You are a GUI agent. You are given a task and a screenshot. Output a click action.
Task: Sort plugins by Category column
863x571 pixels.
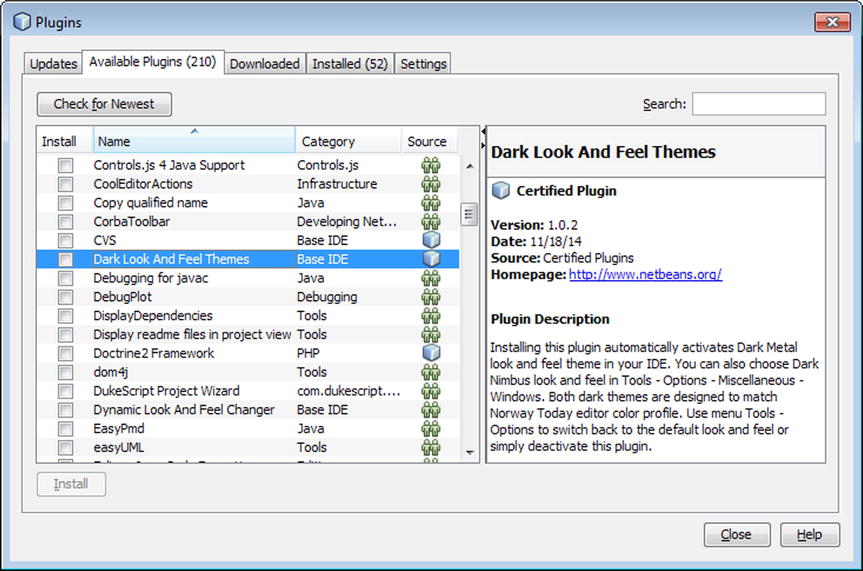pyautogui.click(x=348, y=141)
